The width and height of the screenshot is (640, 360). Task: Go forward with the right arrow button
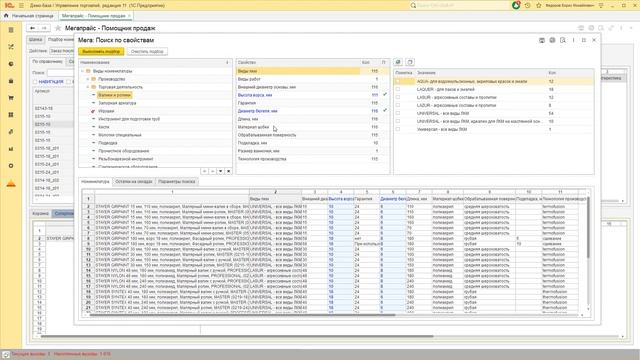coord(44,28)
